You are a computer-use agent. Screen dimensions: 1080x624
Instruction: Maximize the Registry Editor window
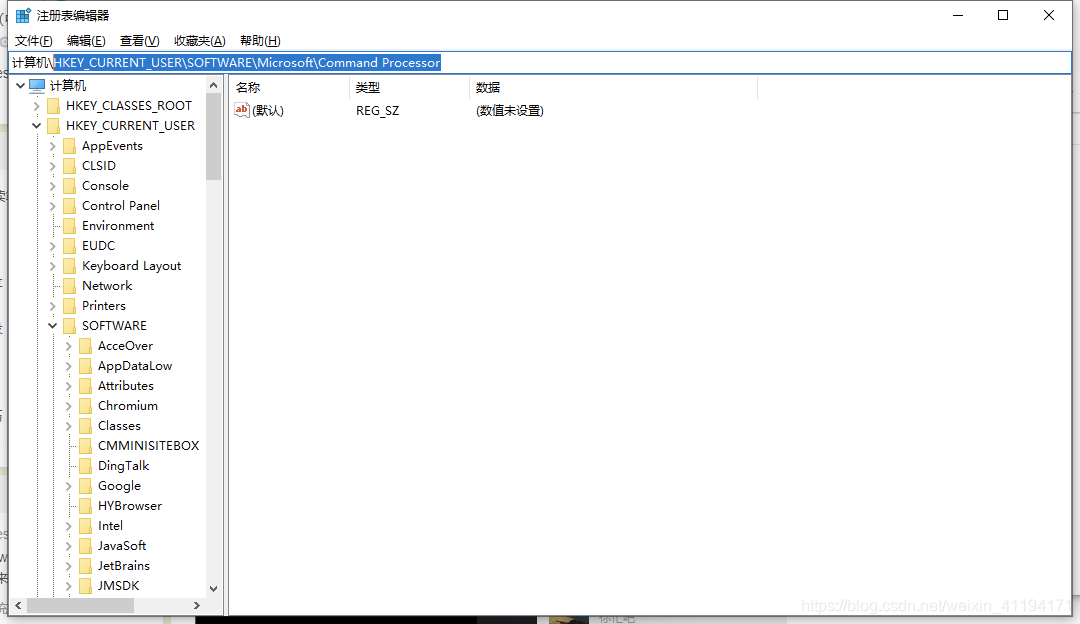tap(1003, 15)
